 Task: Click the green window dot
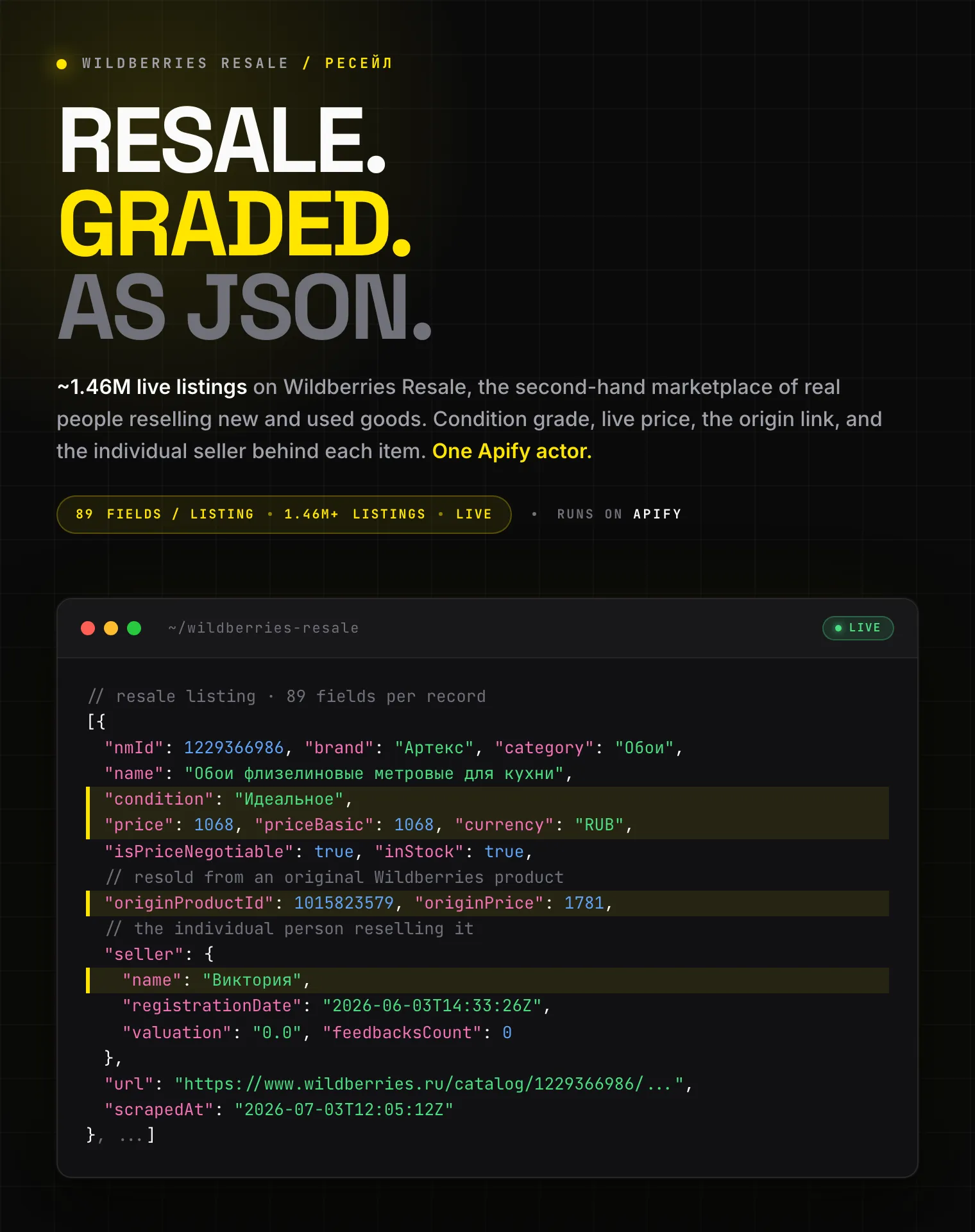pyautogui.click(x=134, y=628)
